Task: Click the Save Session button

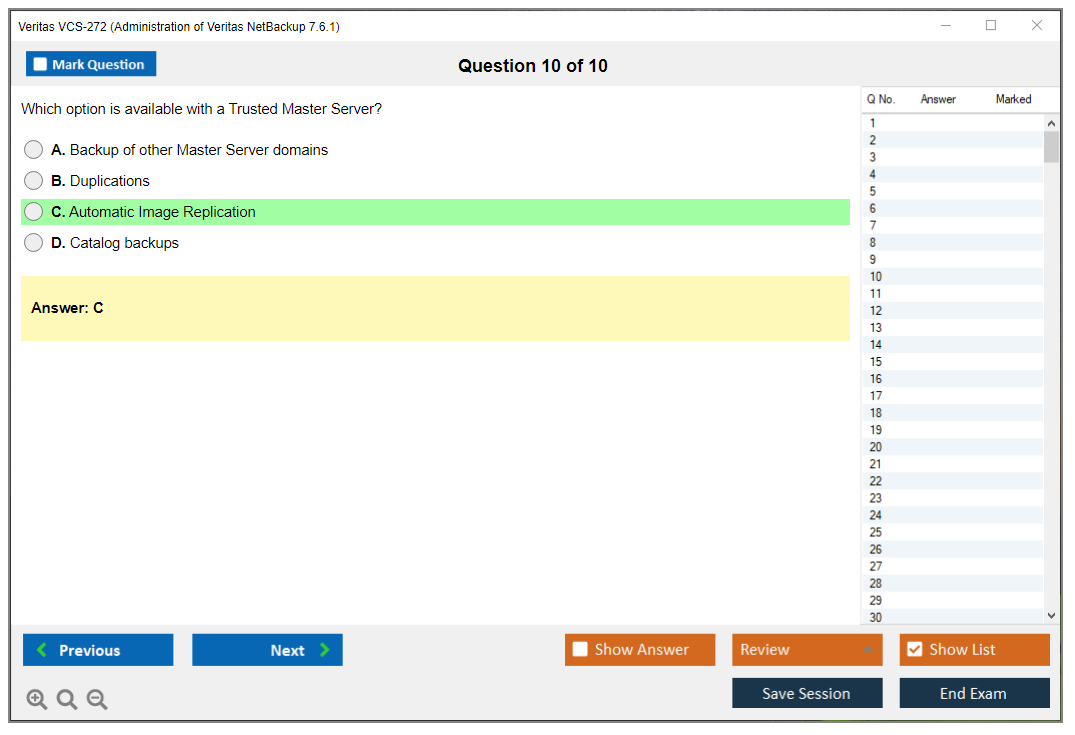Action: pyautogui.click(x=807, y=693)
